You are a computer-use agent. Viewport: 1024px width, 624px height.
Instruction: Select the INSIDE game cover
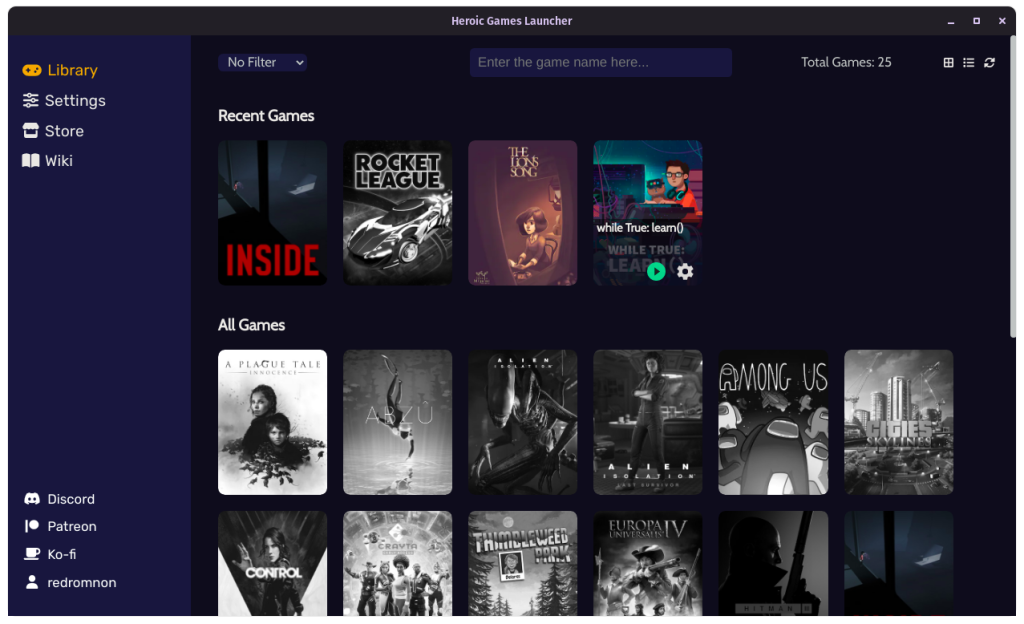click(272, 212)
